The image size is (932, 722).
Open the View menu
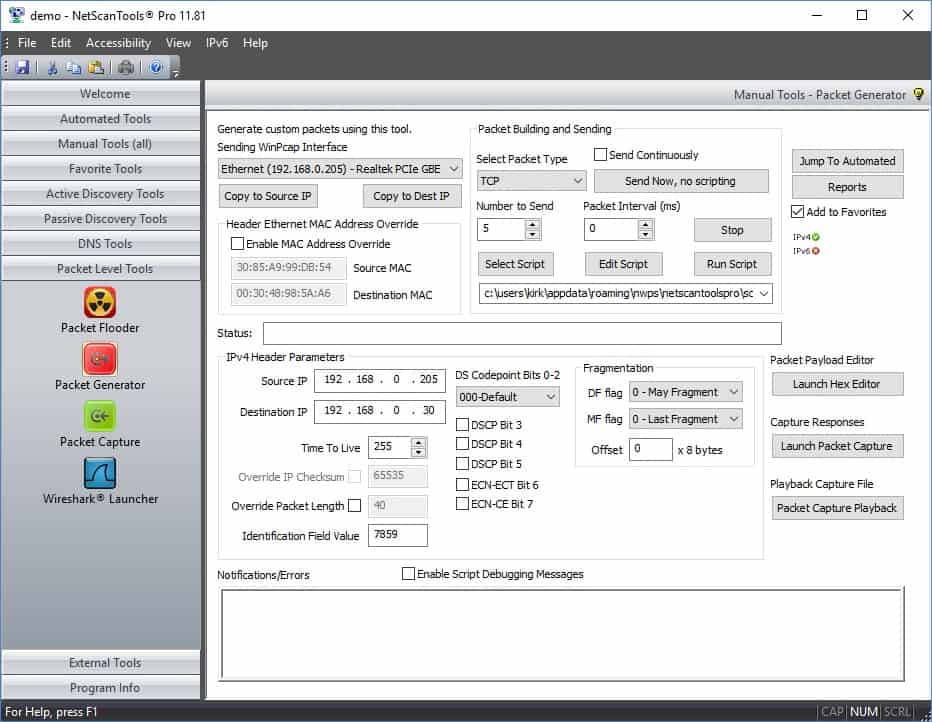178,43
